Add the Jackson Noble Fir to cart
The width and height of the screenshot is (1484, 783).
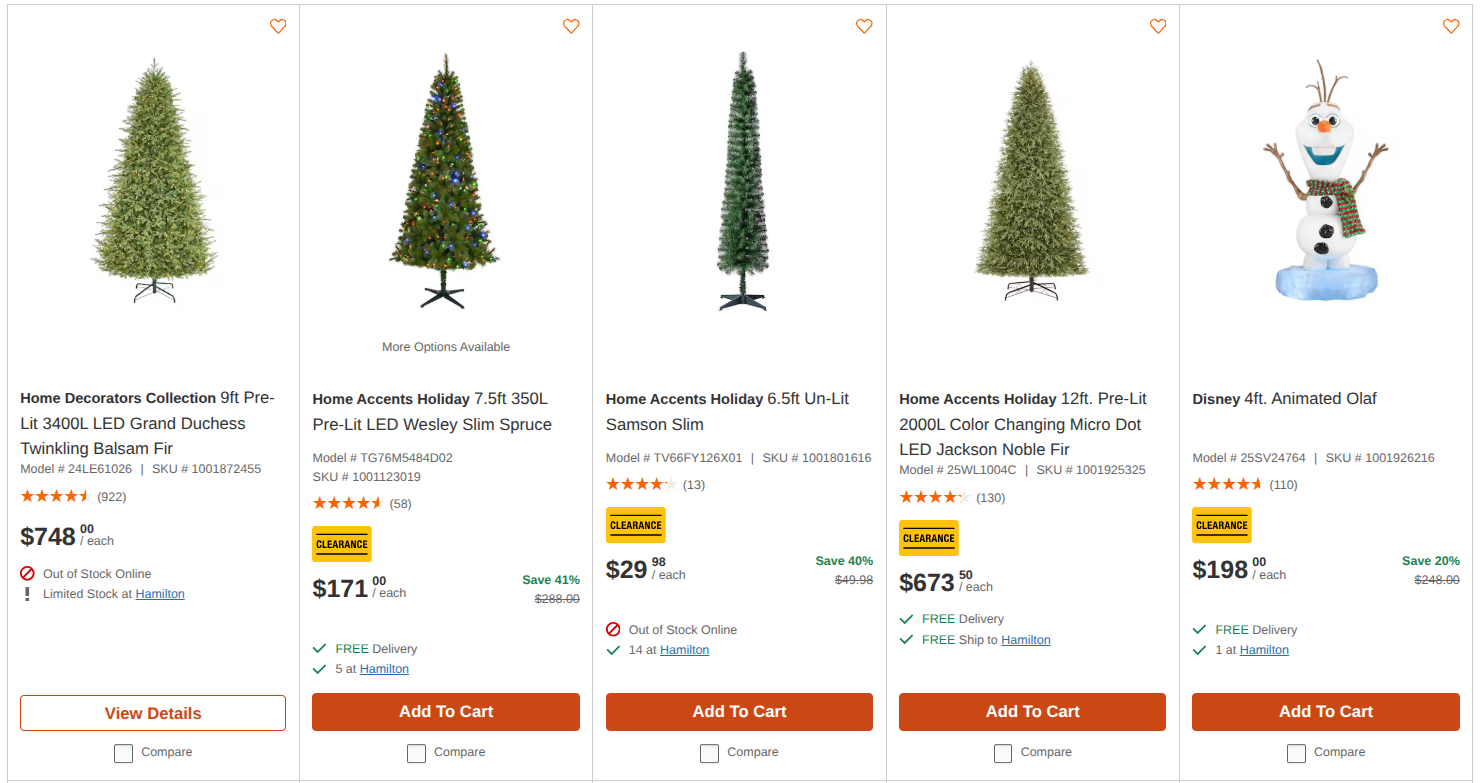[1032, 711]
